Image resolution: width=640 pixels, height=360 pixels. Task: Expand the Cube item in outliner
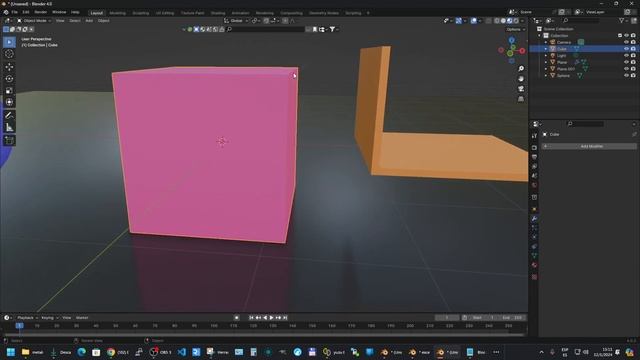[546, 49]
